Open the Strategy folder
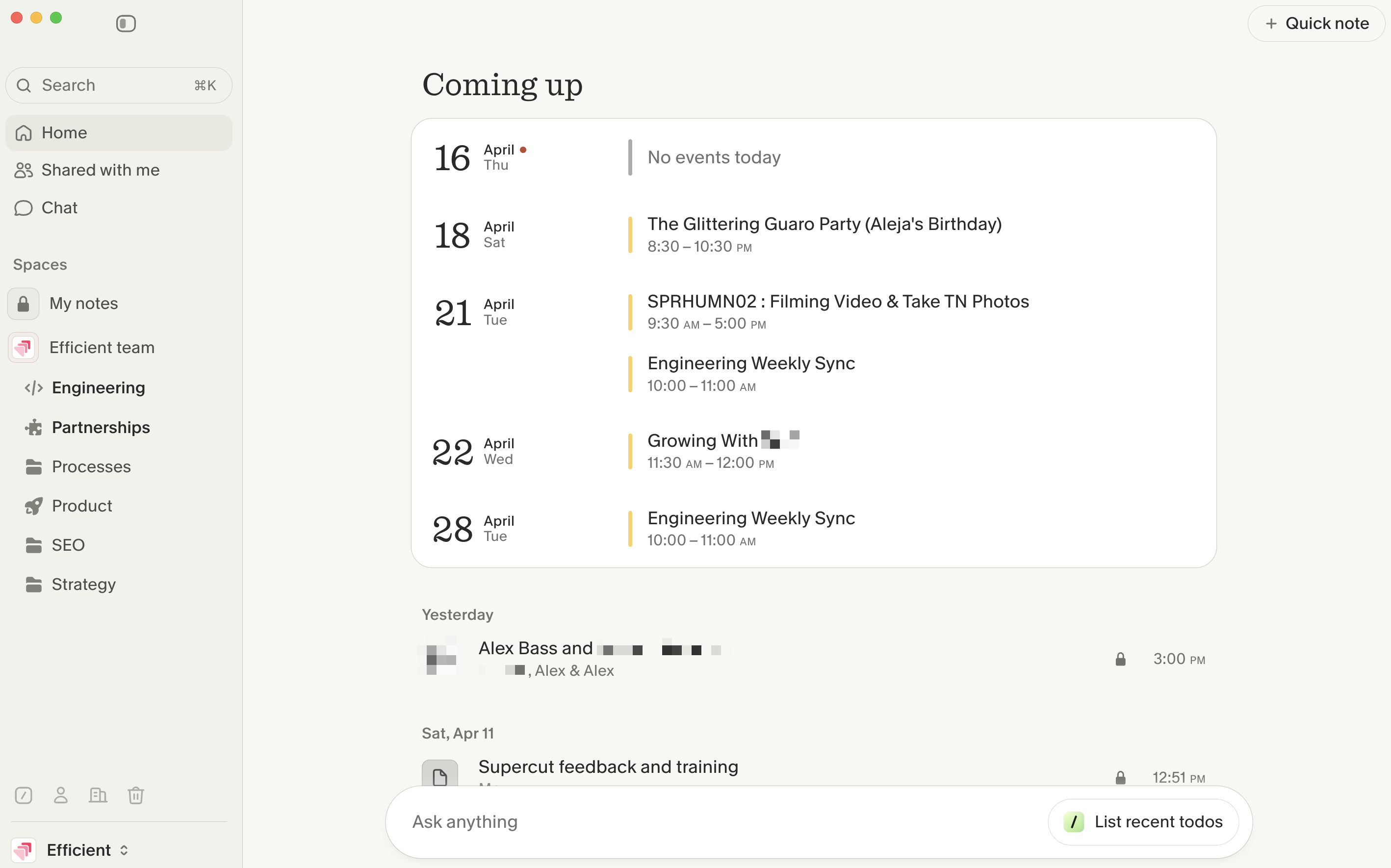This screenshot has height=868, width=1391. (83, 585)
